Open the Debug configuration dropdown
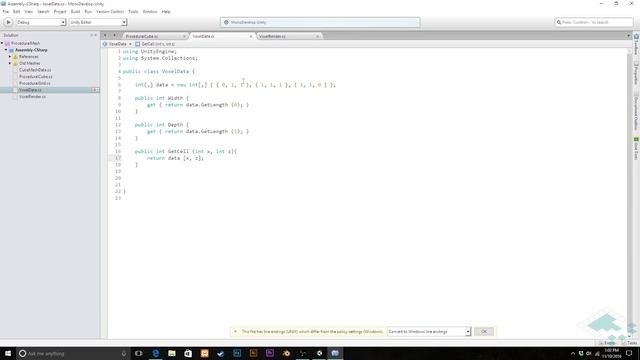Screen dimensions: 640x360 coord(41,22)
